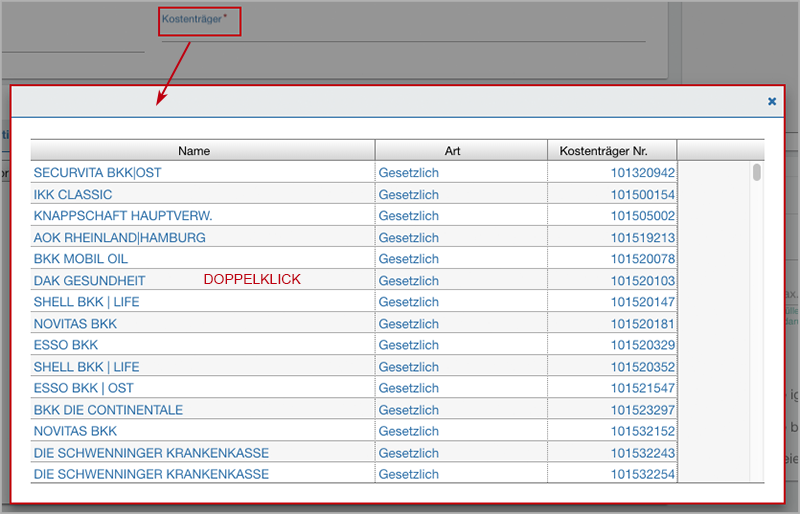Select SHELL BKK | LIFE with number 101520352

(x=86, y=366)
